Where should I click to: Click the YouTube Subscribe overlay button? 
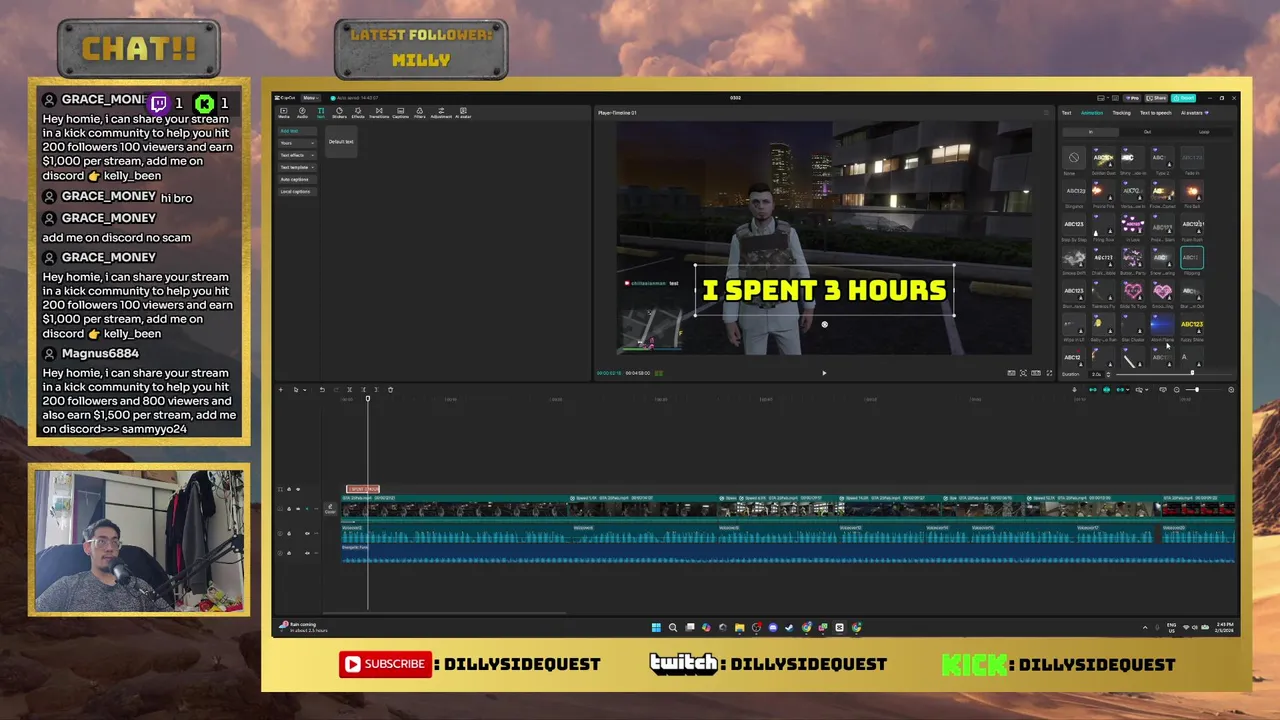coord(385,664)
